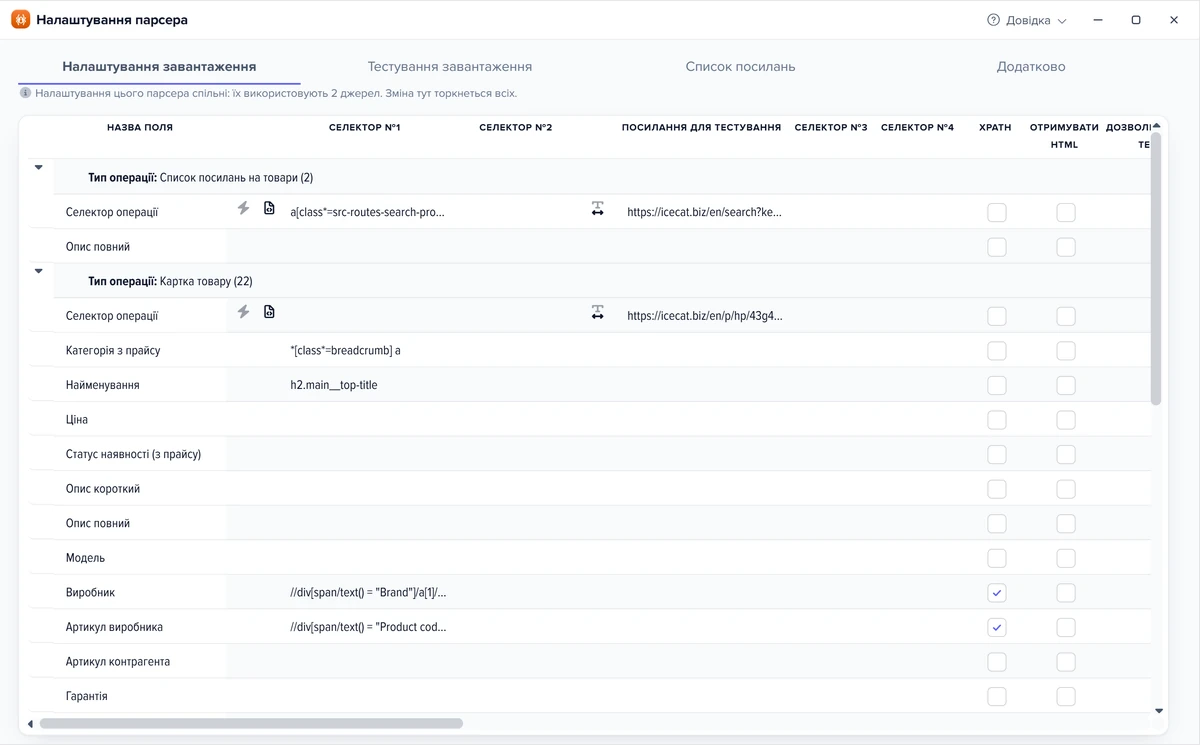
Task: Close the parser settings window
Action: point(1174,20)
